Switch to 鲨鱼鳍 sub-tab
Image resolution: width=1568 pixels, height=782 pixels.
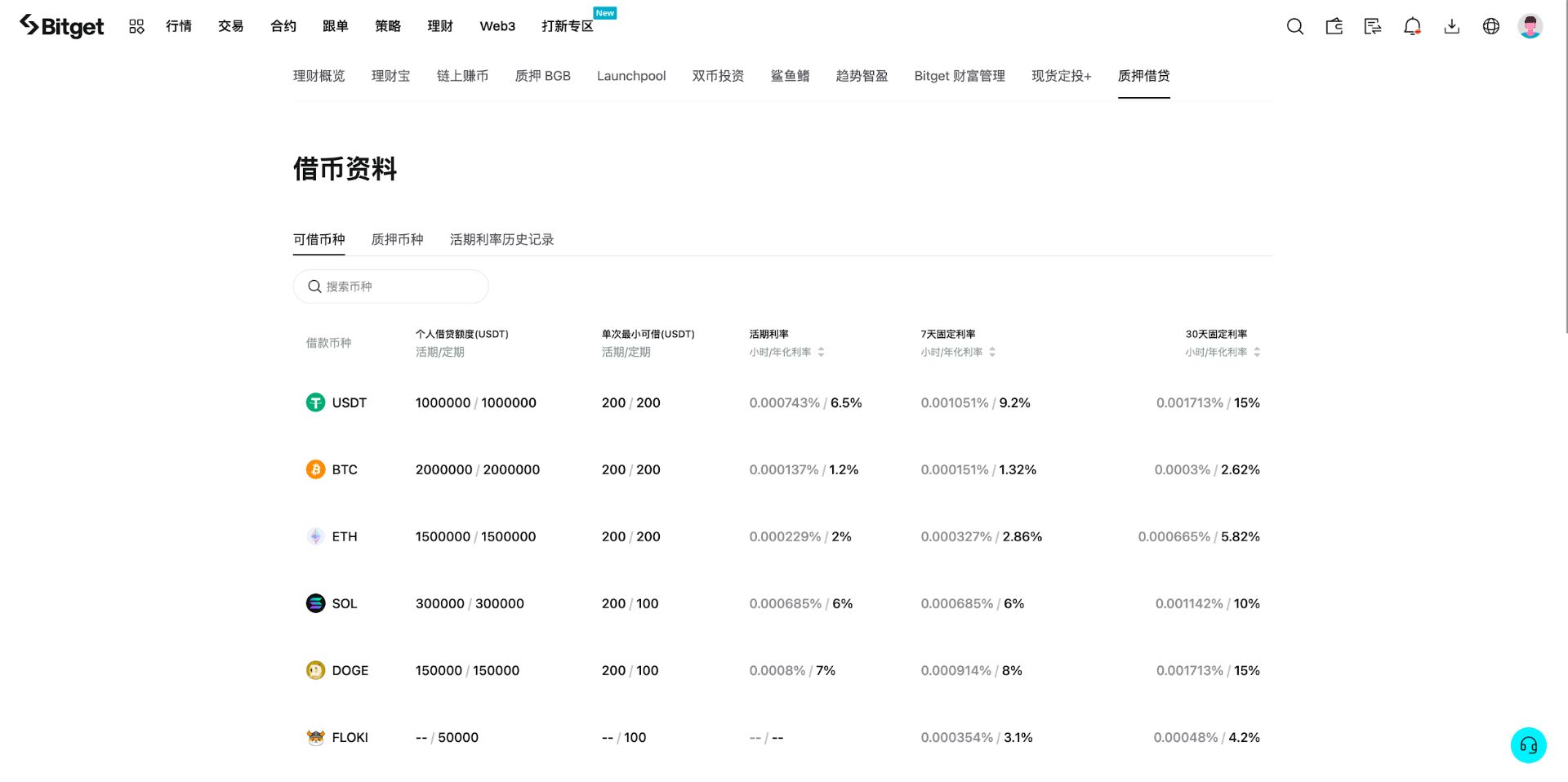[x=791, y=76]
